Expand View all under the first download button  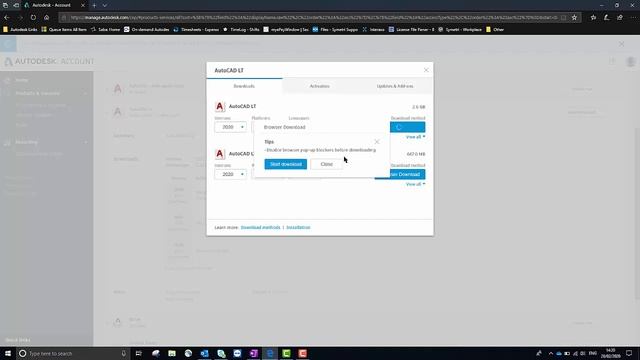pyautogui.click(x=416, y=137)
